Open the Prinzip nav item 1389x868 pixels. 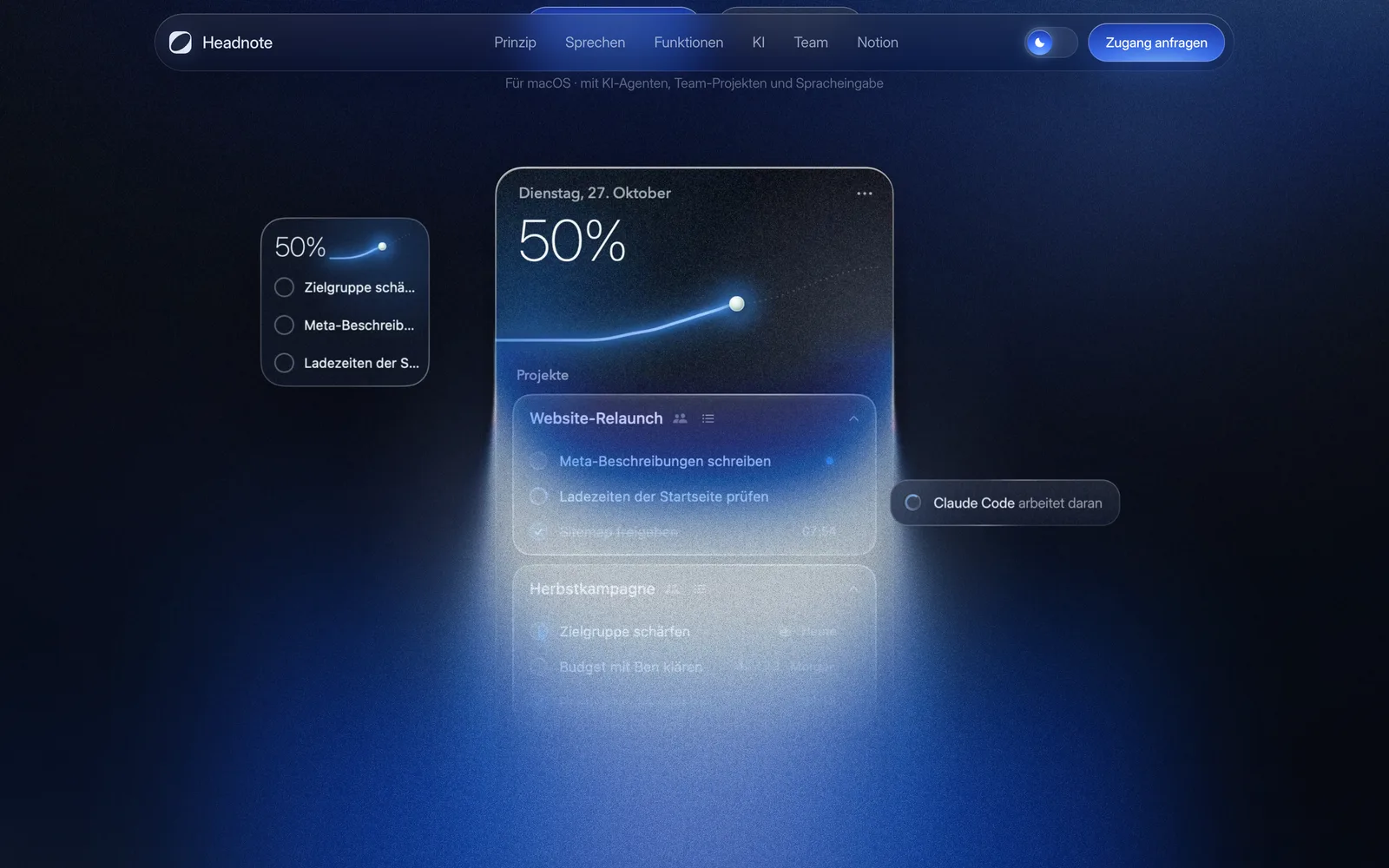point(515,43)
